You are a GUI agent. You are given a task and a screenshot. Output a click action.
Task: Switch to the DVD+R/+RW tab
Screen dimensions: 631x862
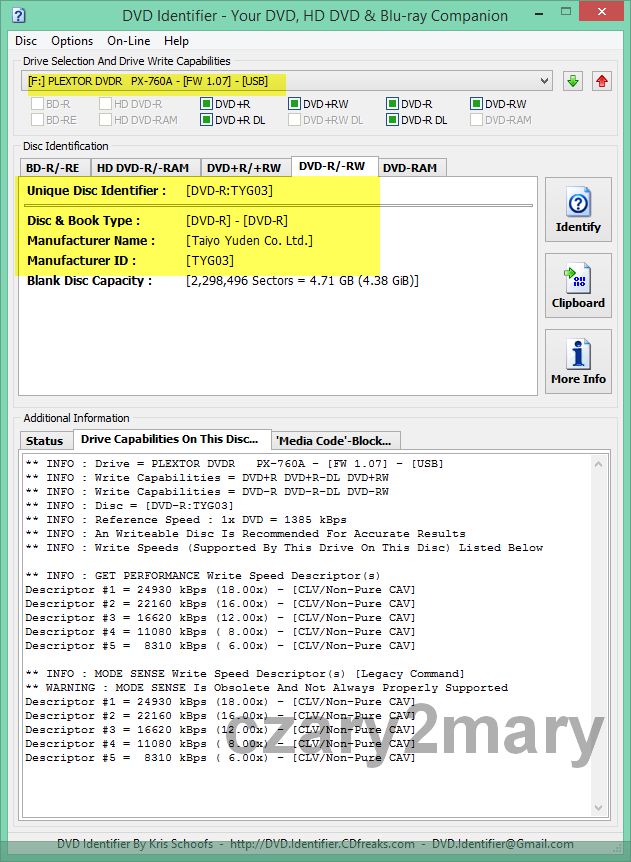click(245, 168)
